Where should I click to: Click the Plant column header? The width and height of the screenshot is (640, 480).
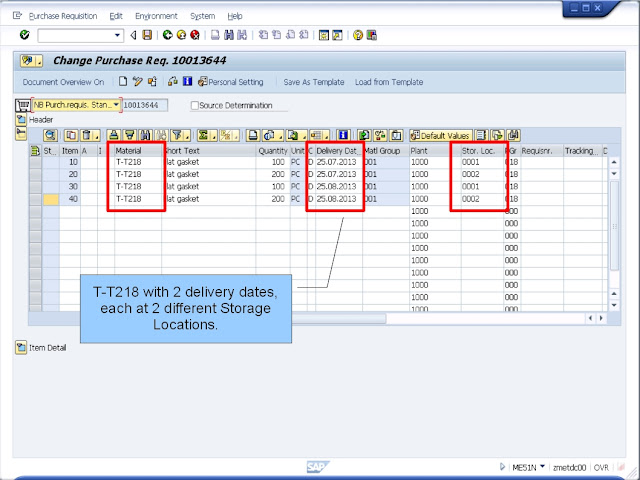tap(435, 151)
